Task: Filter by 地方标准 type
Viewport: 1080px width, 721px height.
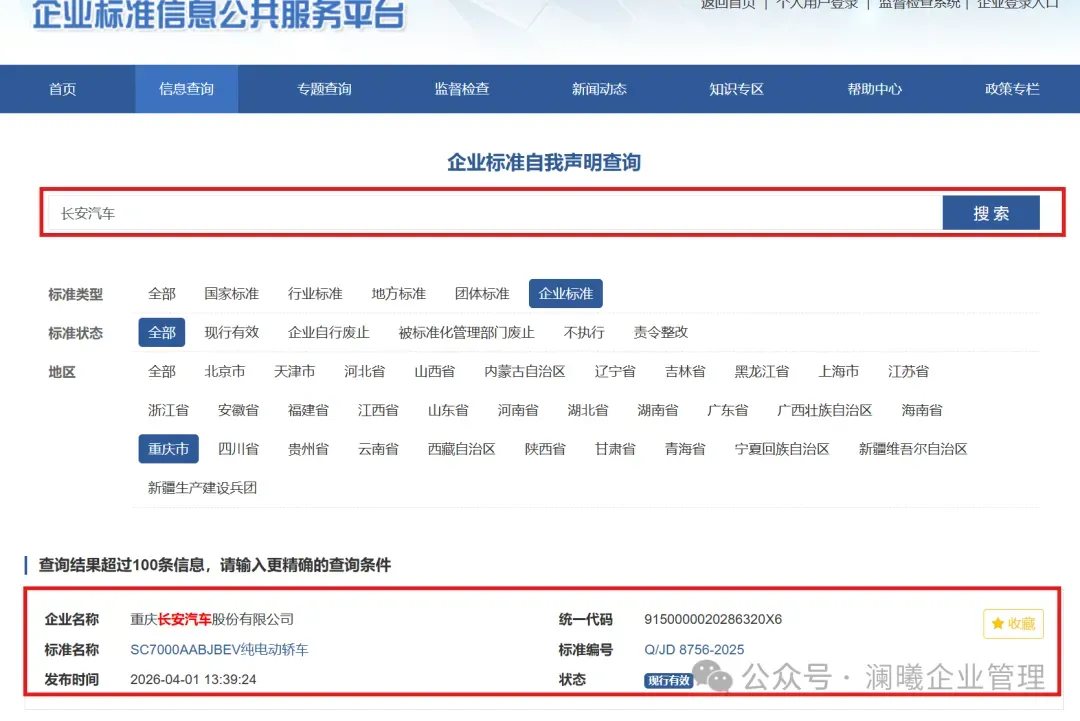Action: coord(398,294)
